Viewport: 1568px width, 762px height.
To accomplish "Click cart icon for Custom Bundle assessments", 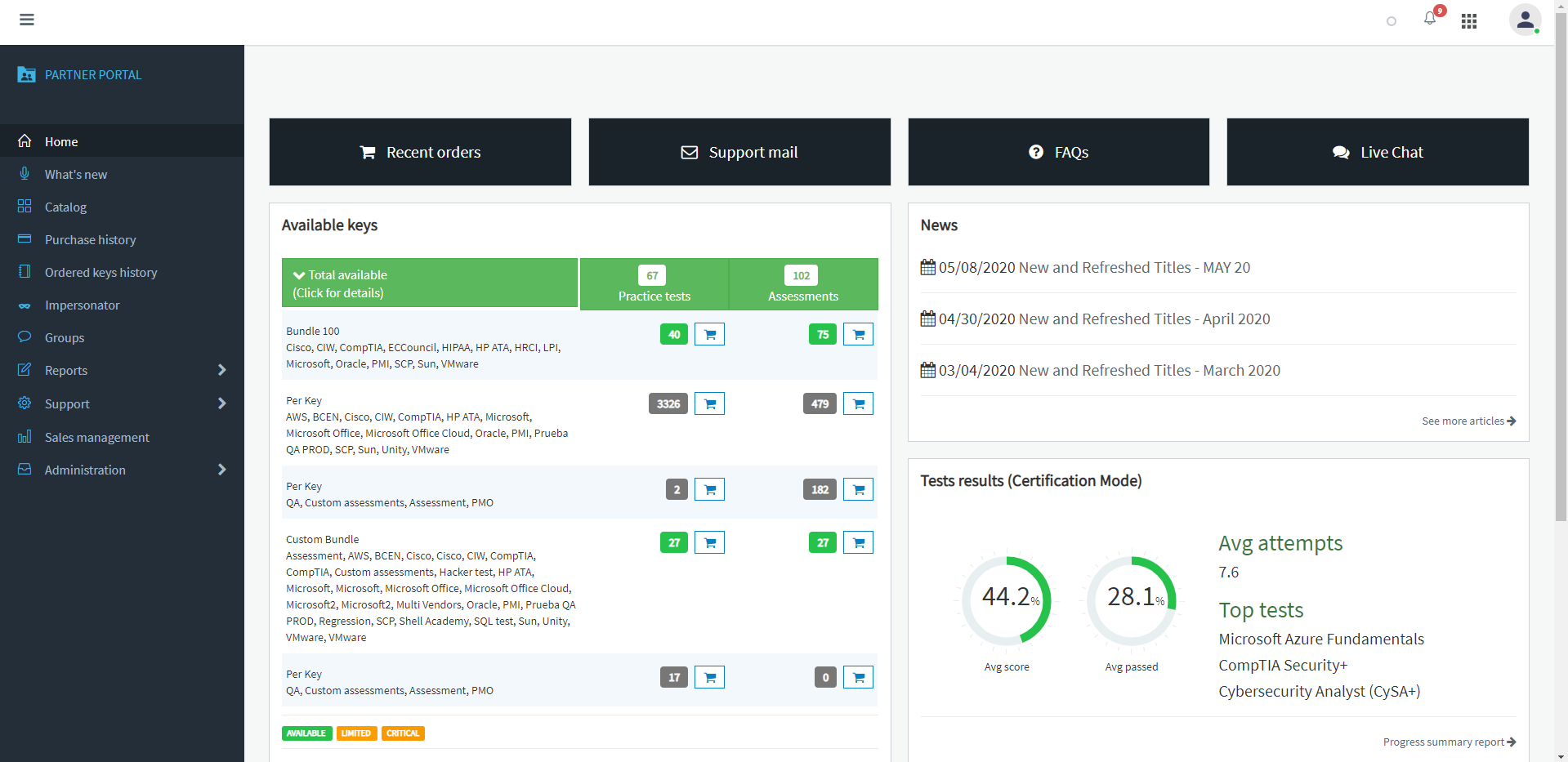I will coord(858,542).
